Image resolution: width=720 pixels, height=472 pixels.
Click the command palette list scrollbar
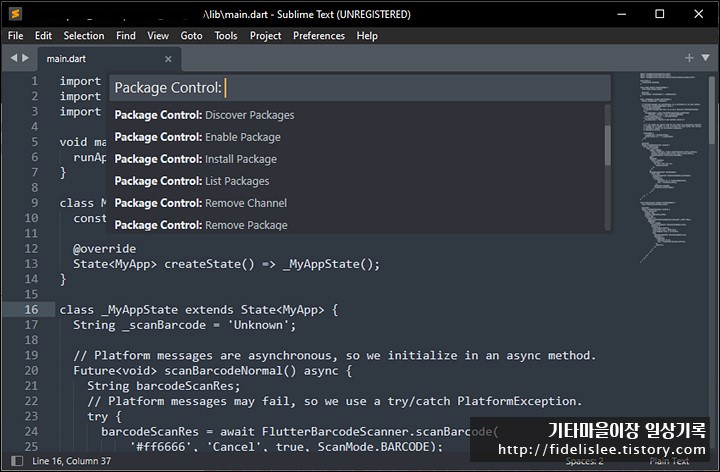pos(608,145)
